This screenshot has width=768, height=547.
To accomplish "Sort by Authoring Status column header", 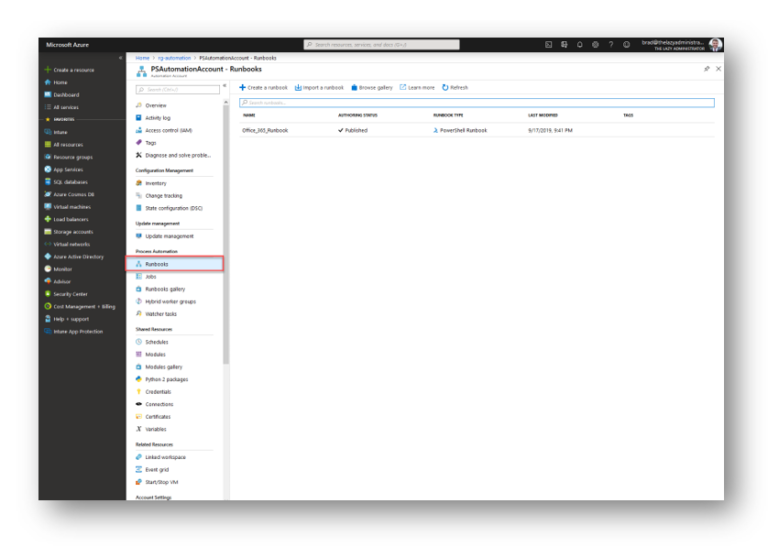I will tap(358, 115).
